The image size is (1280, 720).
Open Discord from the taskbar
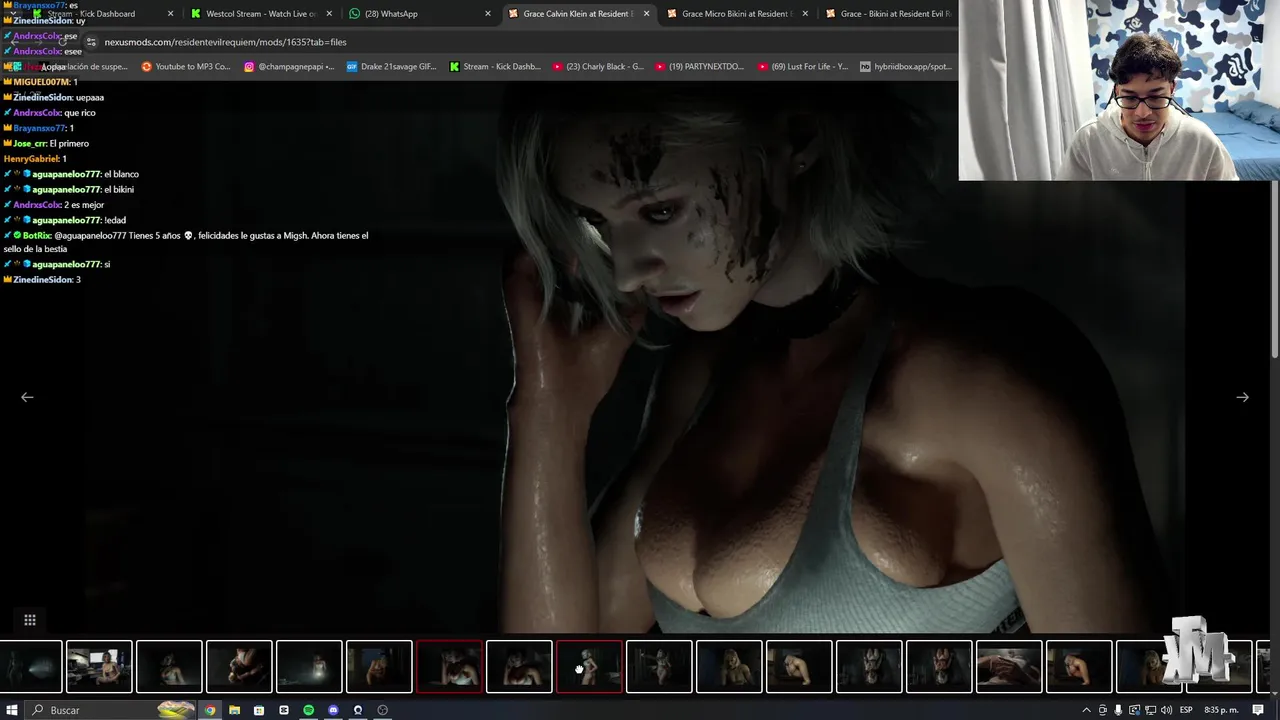[x=333, y=710]
